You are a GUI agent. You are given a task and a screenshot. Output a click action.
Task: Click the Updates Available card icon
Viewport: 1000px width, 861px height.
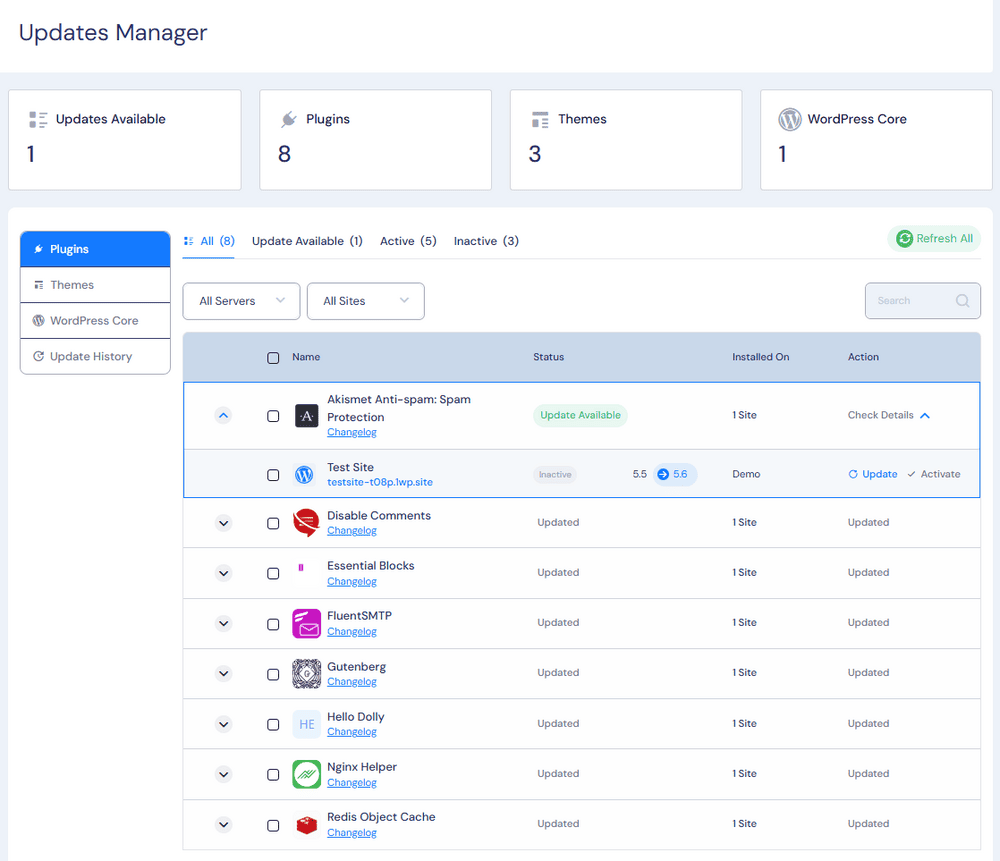click(38, 120)
